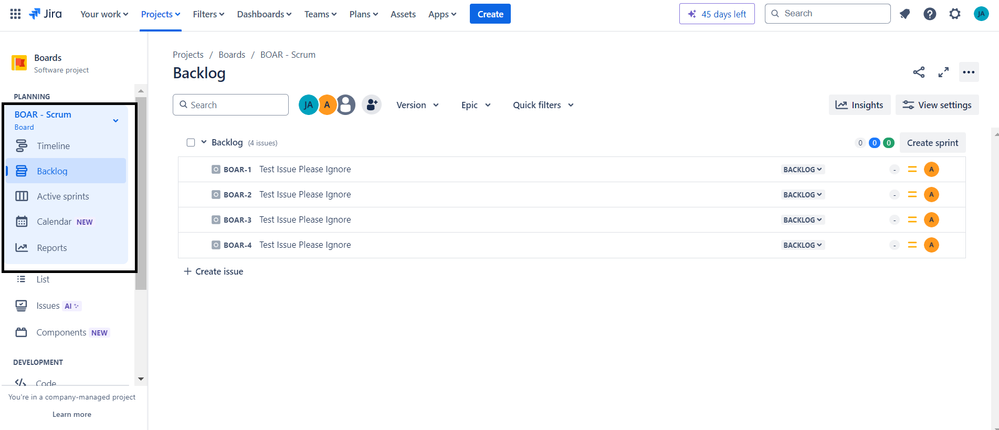Collapse the Backlog section chevron

(204, 143)
